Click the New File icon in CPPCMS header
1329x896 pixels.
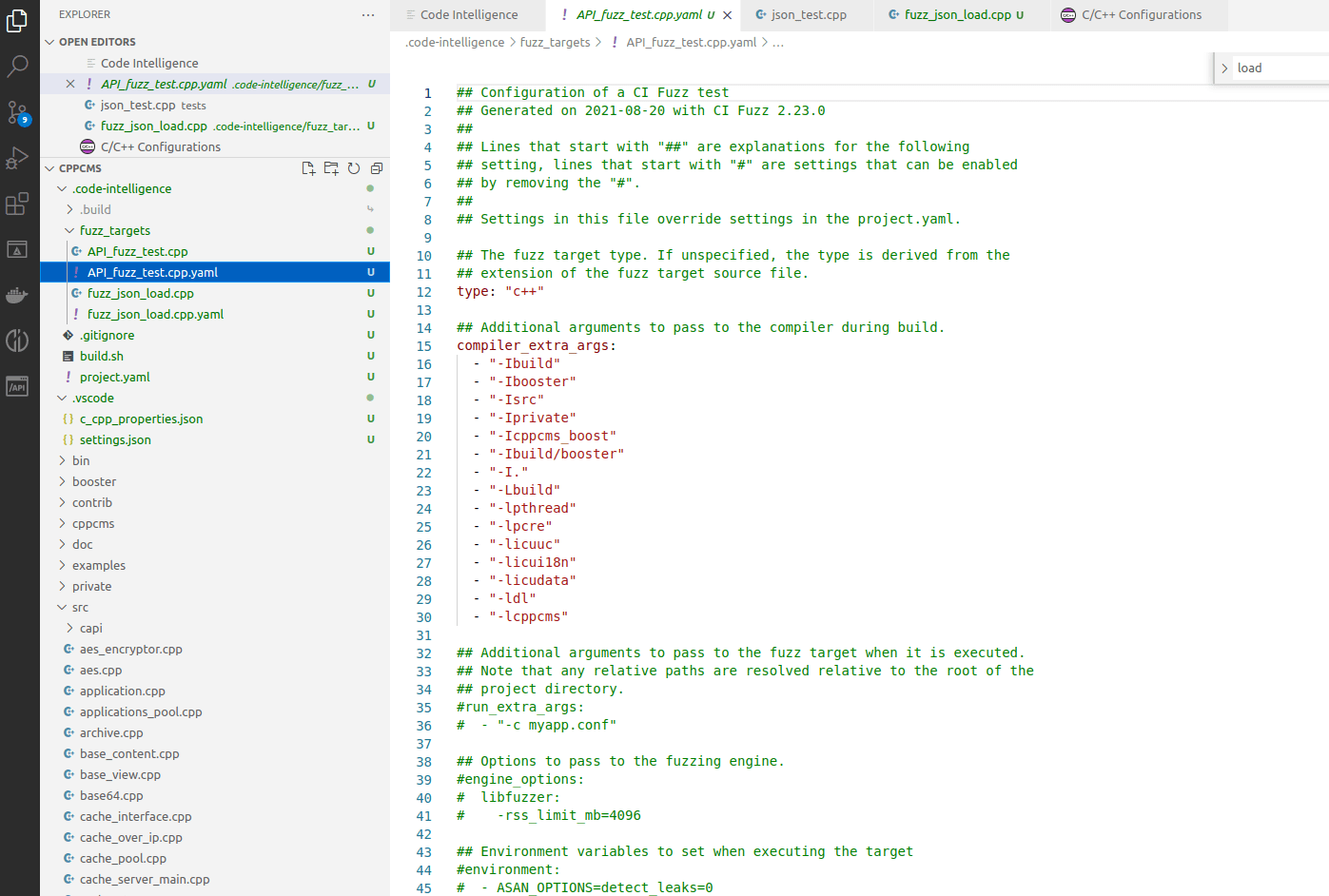point(308,168)
